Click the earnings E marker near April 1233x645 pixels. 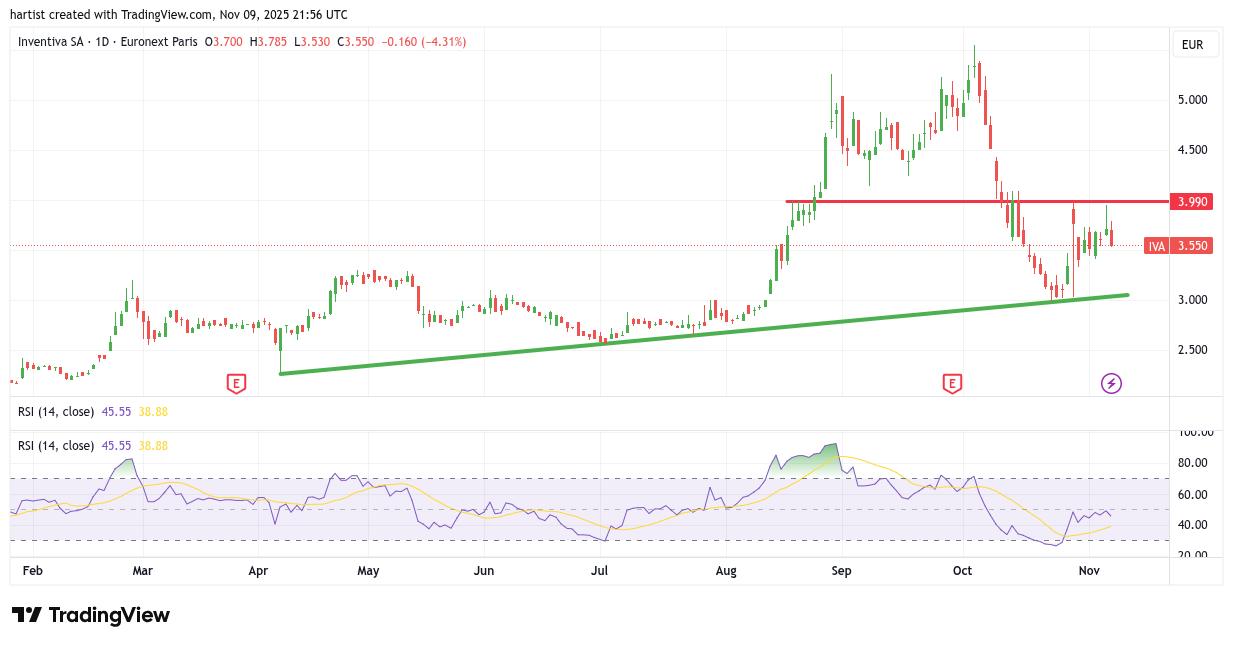click(x=236, y=383)
